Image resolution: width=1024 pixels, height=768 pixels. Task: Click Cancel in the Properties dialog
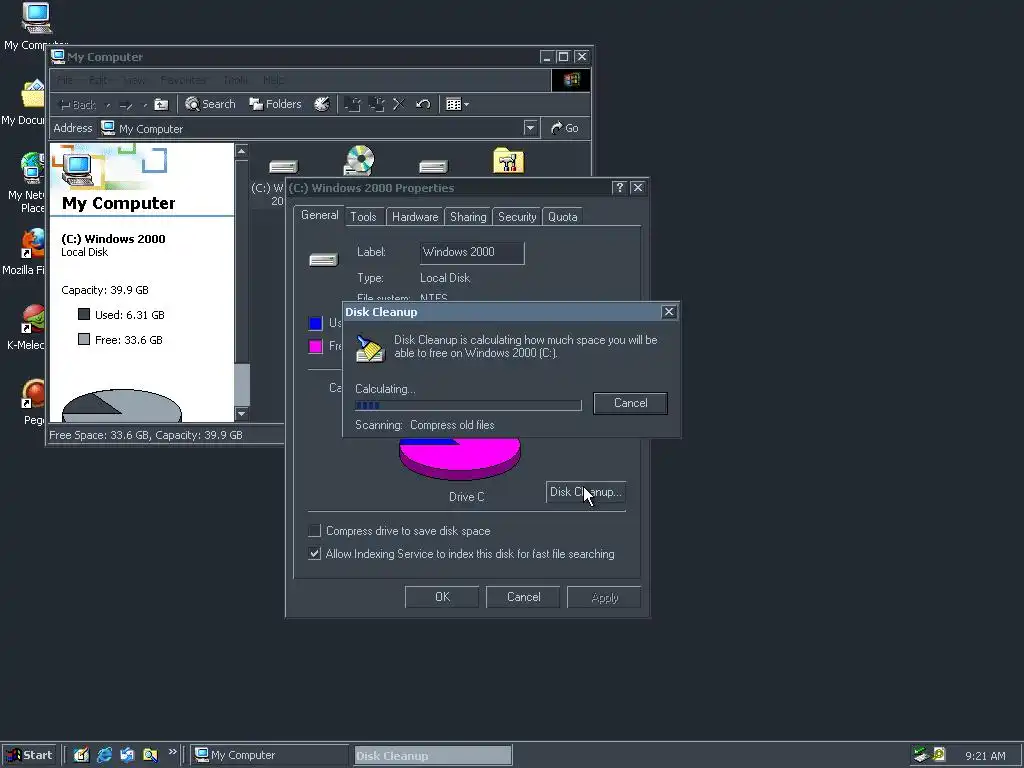point(523,597)
